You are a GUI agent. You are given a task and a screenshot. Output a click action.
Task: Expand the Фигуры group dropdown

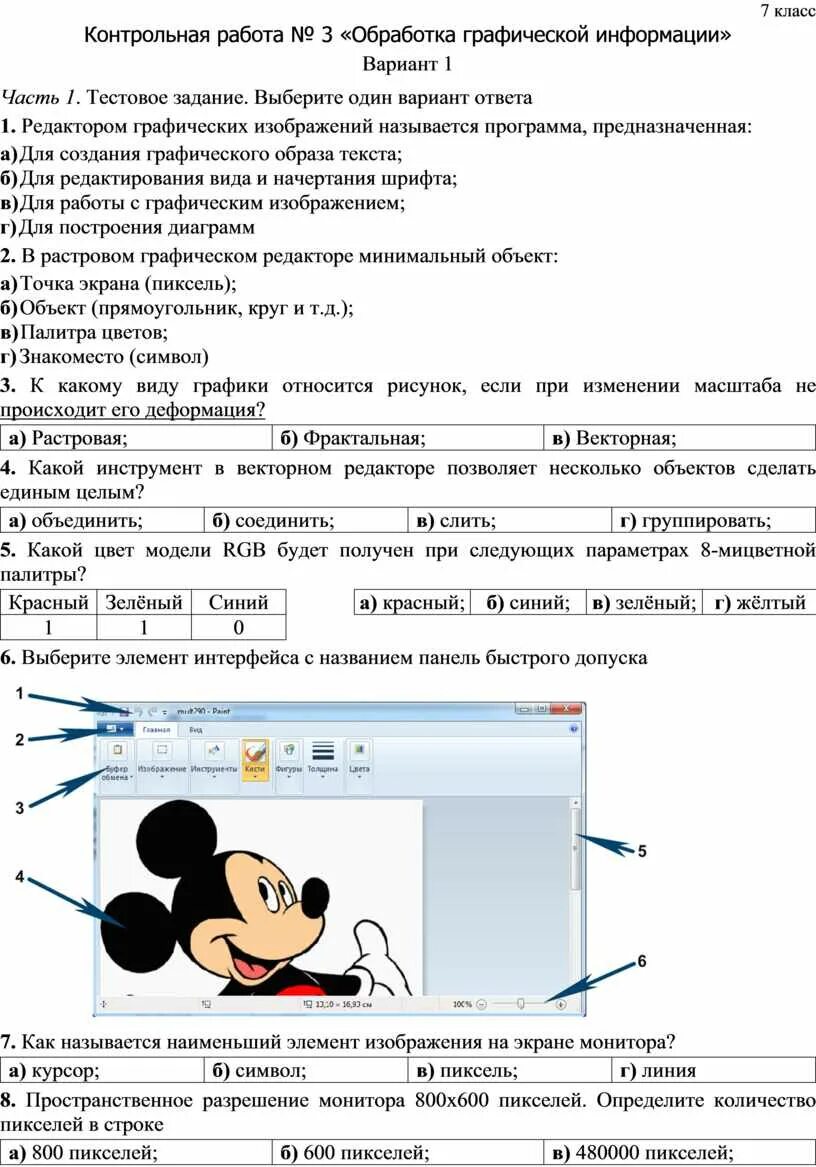click(288, 776)
